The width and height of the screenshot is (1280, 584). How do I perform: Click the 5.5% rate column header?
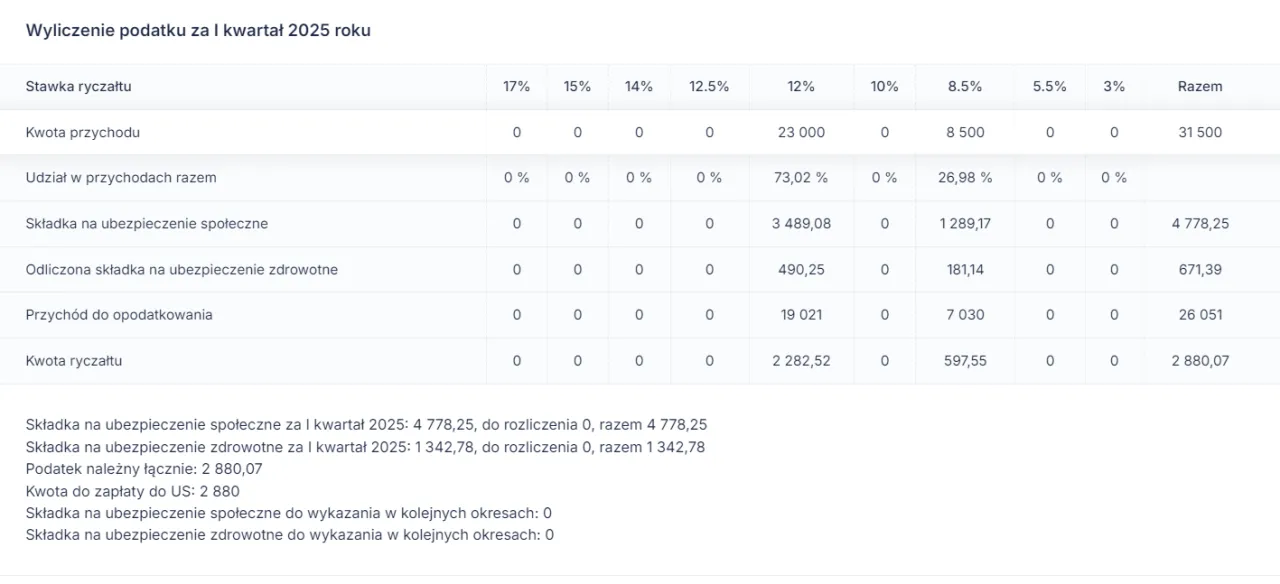1049,86
